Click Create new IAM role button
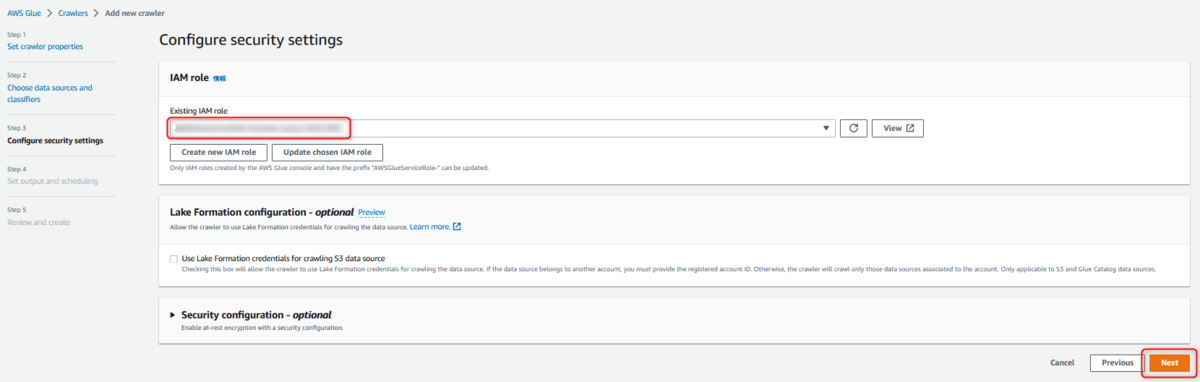 (218, 152)
